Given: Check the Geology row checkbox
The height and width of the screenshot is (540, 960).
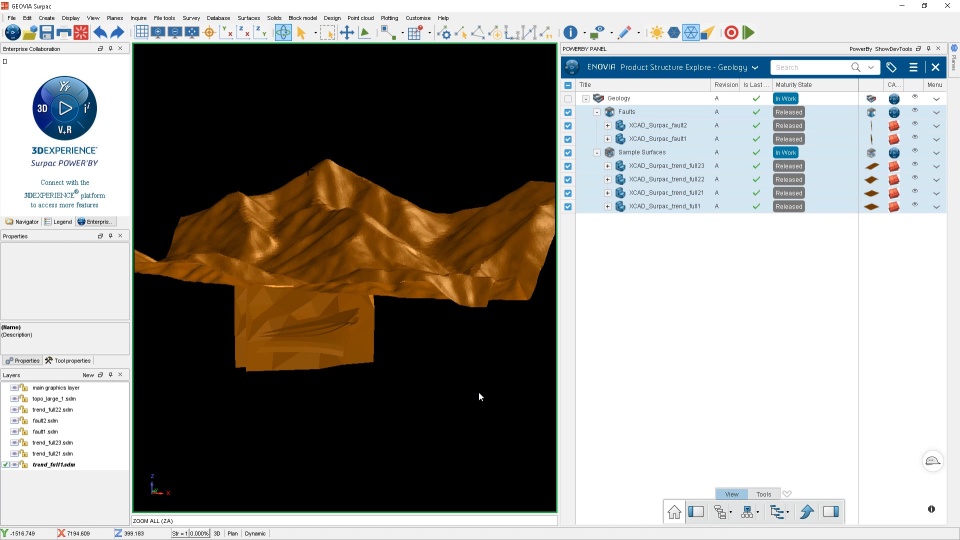Looking at the screenshot, I should [x=568, y=99].
